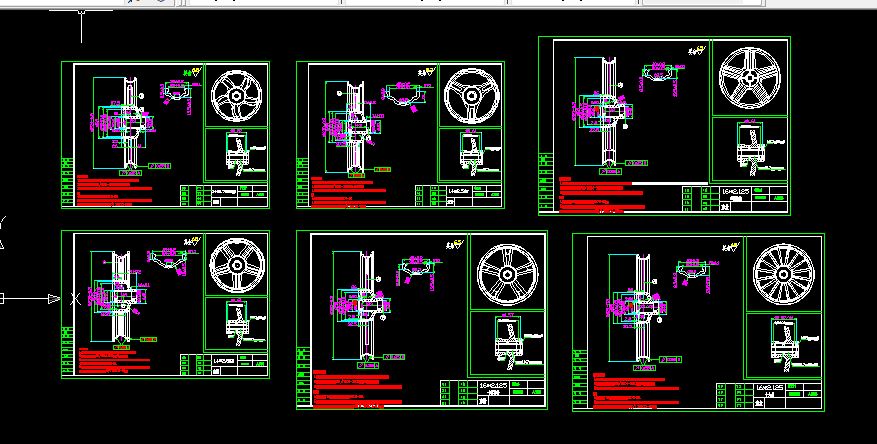
Task: Select red technical notes in curved-spoke sheet
Action: pyautogui.click(x=114, y=191)
